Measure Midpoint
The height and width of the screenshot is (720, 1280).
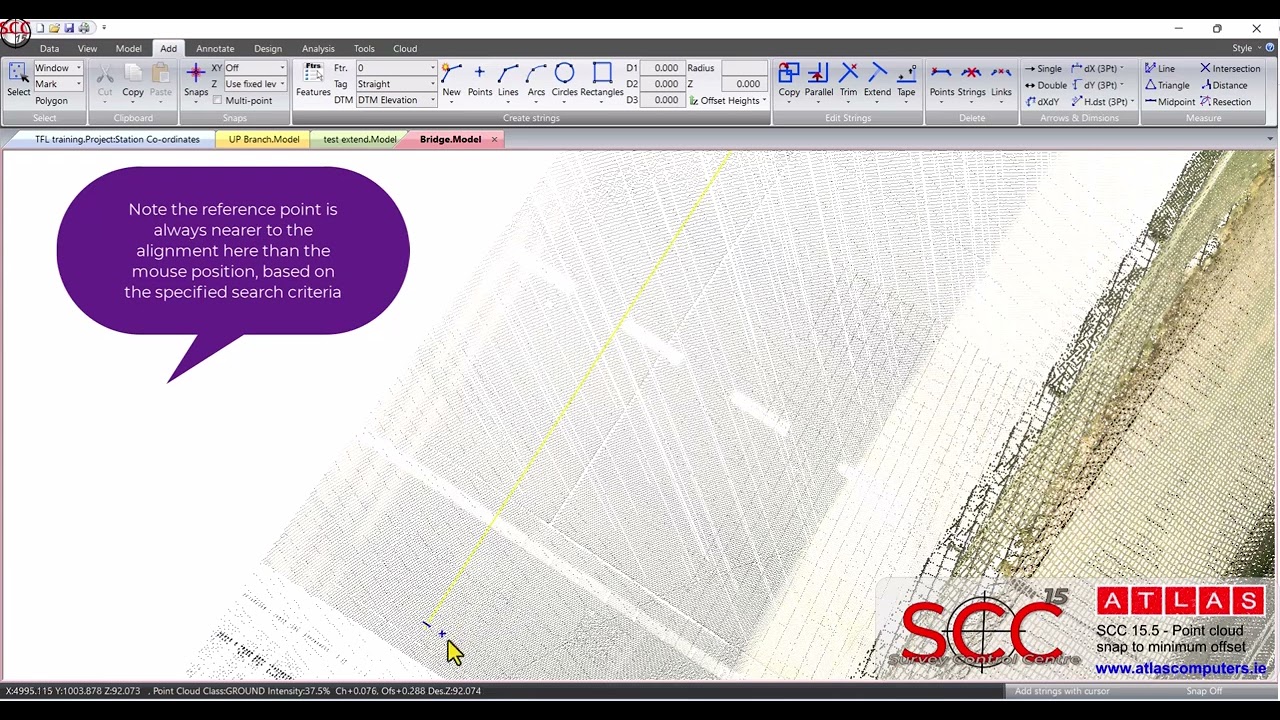point(1170,102)
